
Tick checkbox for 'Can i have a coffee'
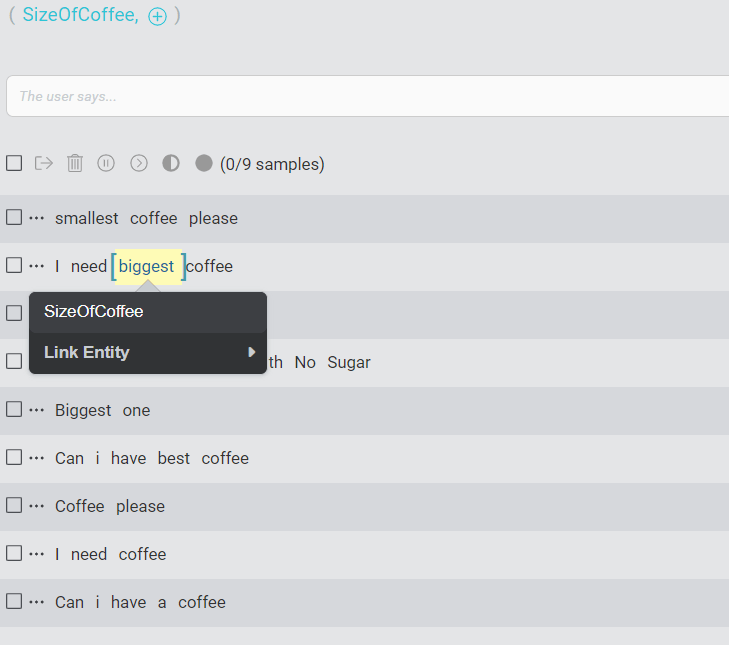click(14, 601)
